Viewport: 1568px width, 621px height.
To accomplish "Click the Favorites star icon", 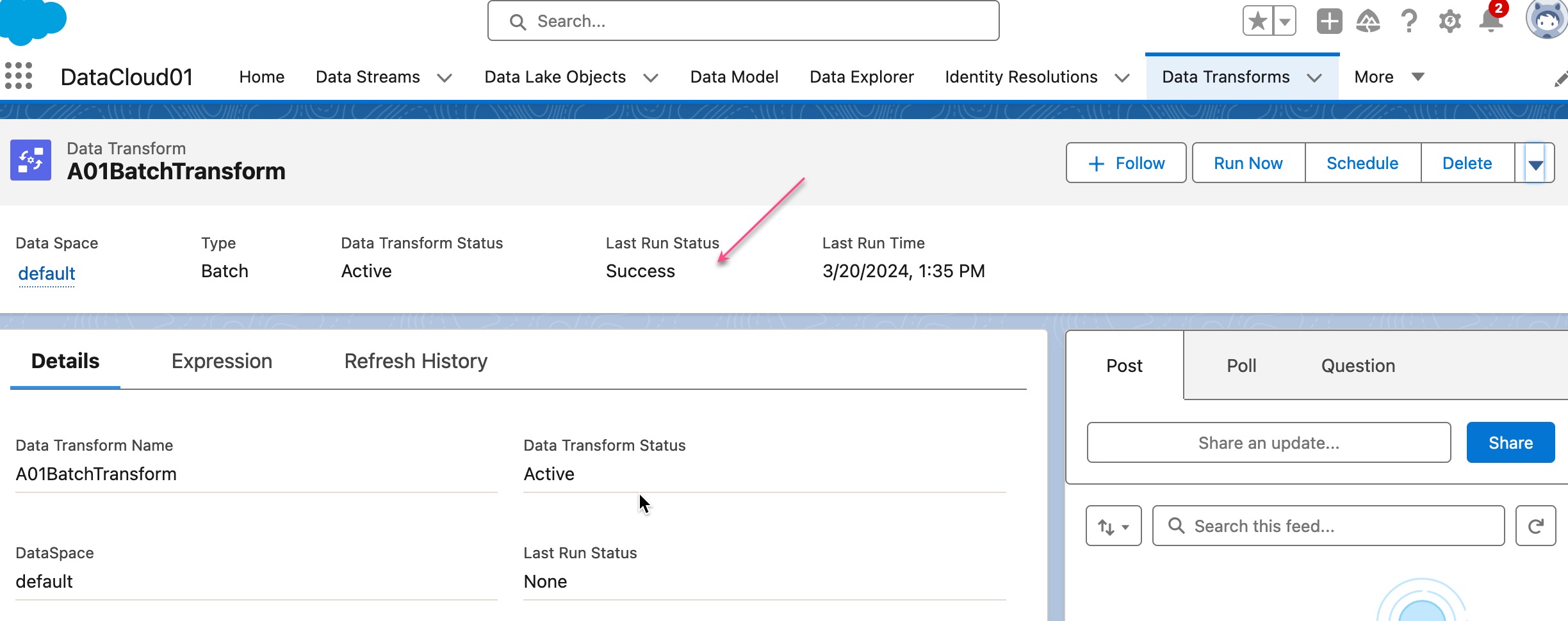I will 1258,21.
